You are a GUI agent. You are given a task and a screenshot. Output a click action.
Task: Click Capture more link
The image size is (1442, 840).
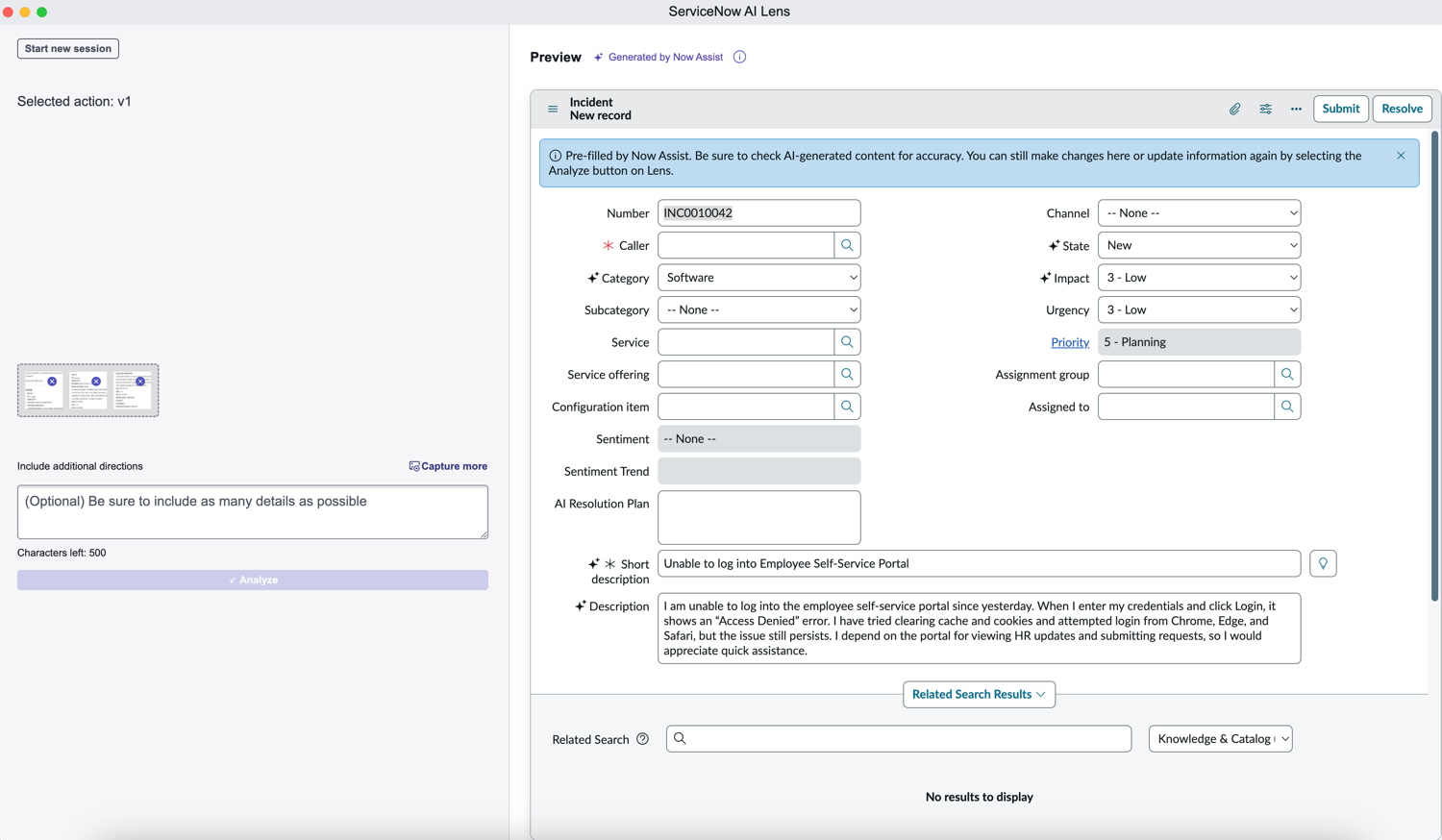[x=448, y=466]
